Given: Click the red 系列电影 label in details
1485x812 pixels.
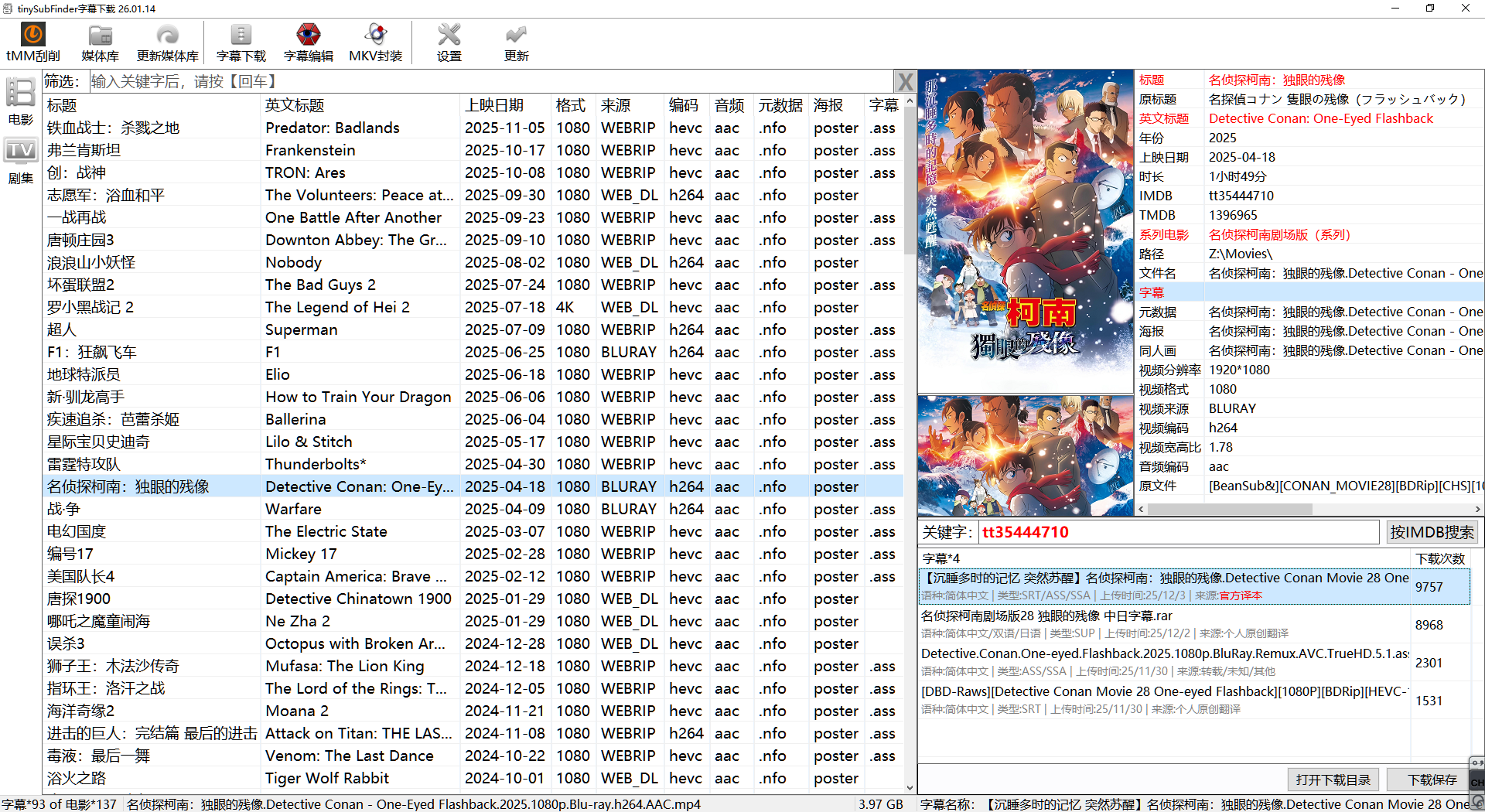Looking at the screenshot, I should coord(1164,234).
